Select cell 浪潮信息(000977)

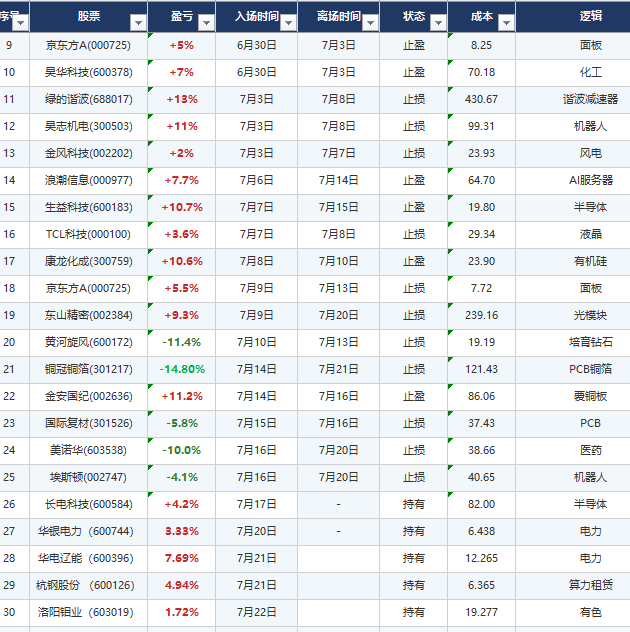[88, 180]
